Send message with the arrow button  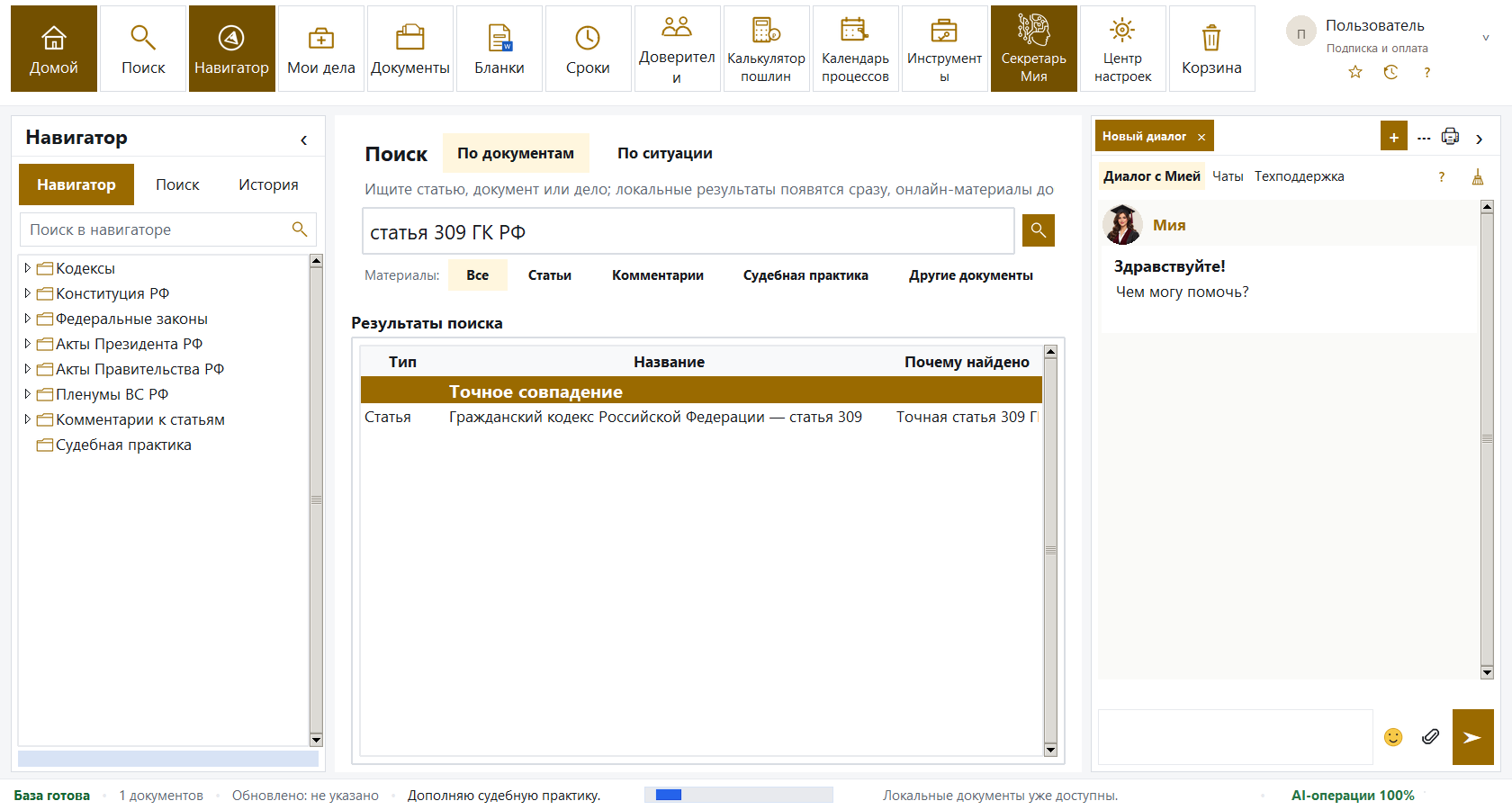(1472, 737)
